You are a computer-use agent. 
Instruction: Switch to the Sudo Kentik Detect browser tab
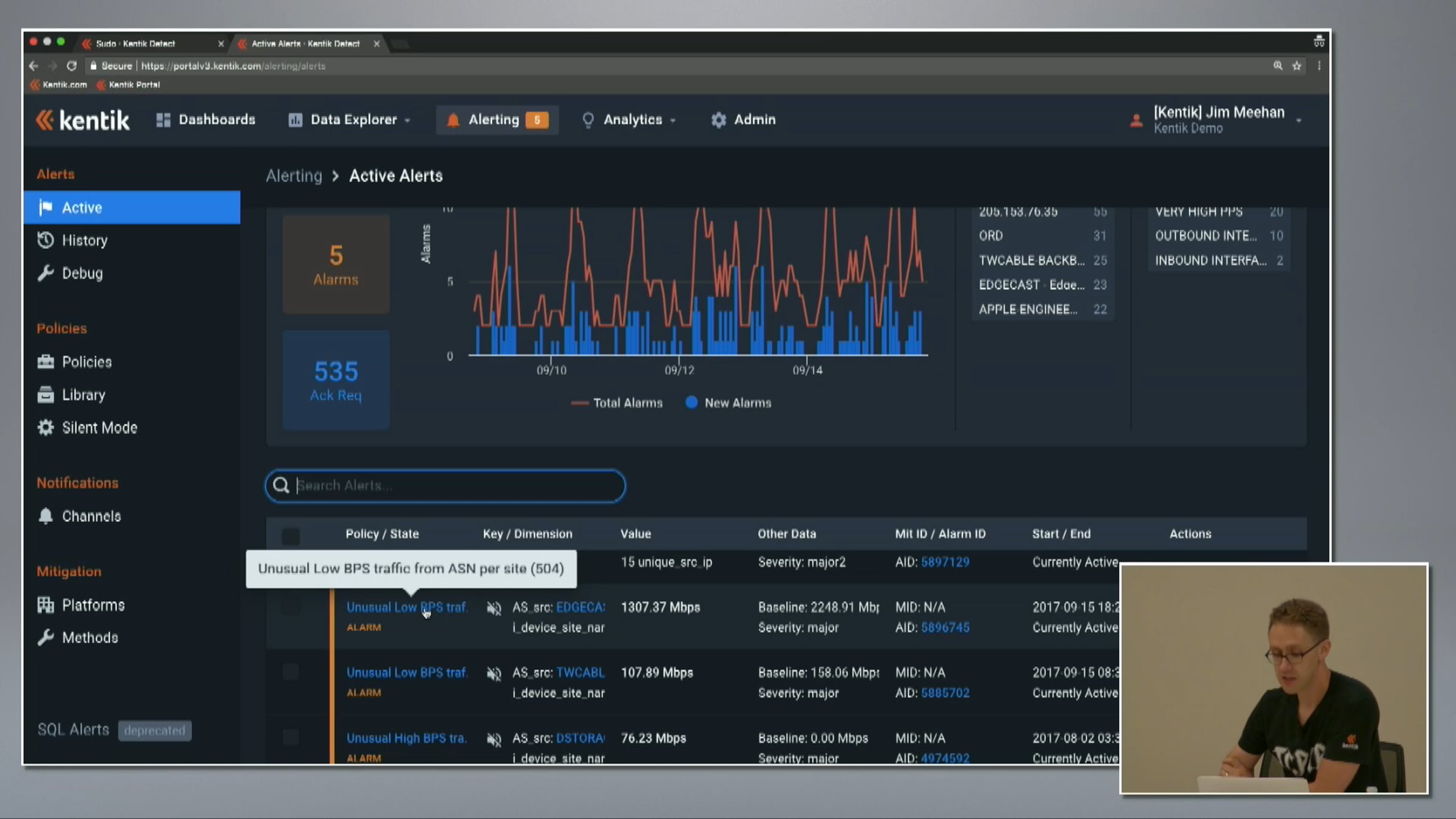pyautogui.click(x=136, y=44)
